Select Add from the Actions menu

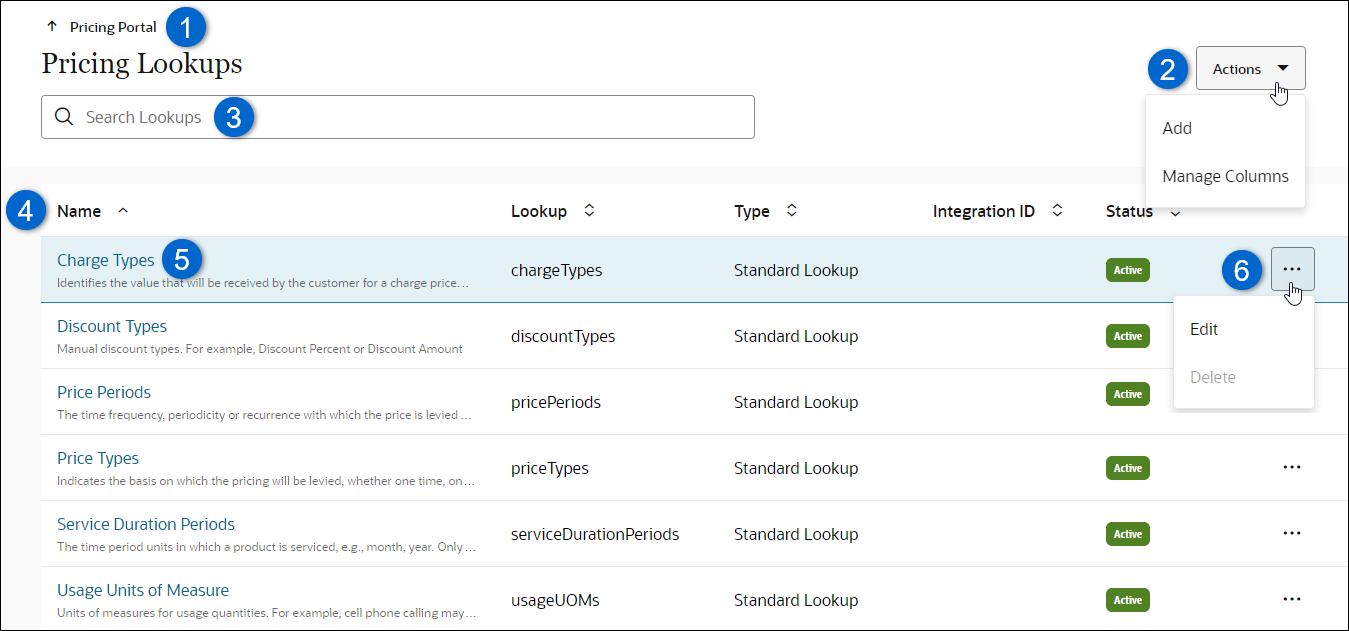coord(1177,128)
